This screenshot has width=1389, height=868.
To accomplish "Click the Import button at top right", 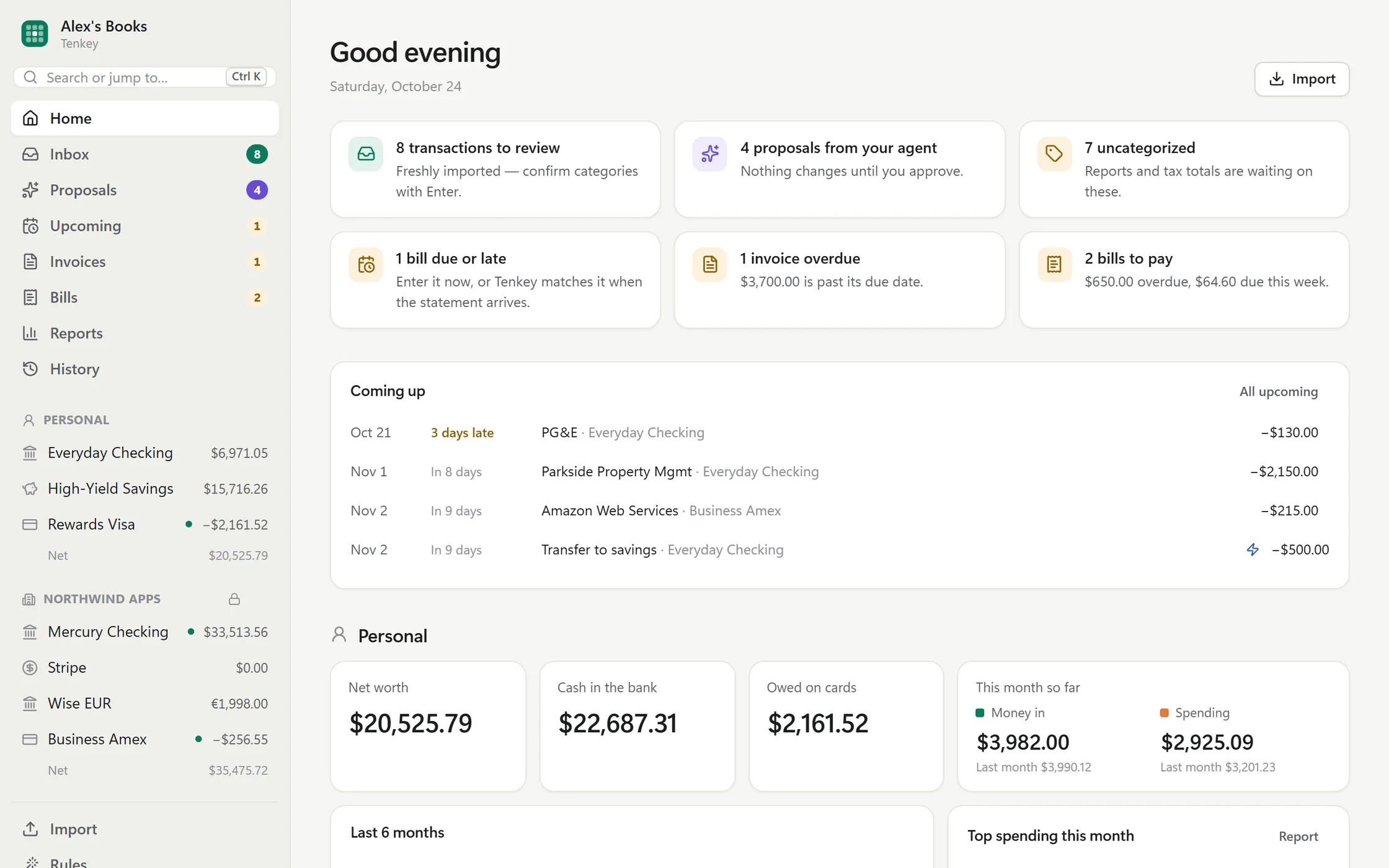I will tap(1302, 79).
